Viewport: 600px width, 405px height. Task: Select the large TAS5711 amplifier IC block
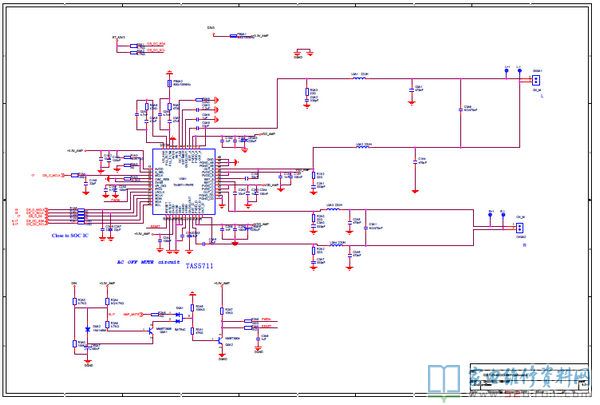(184, 182)
